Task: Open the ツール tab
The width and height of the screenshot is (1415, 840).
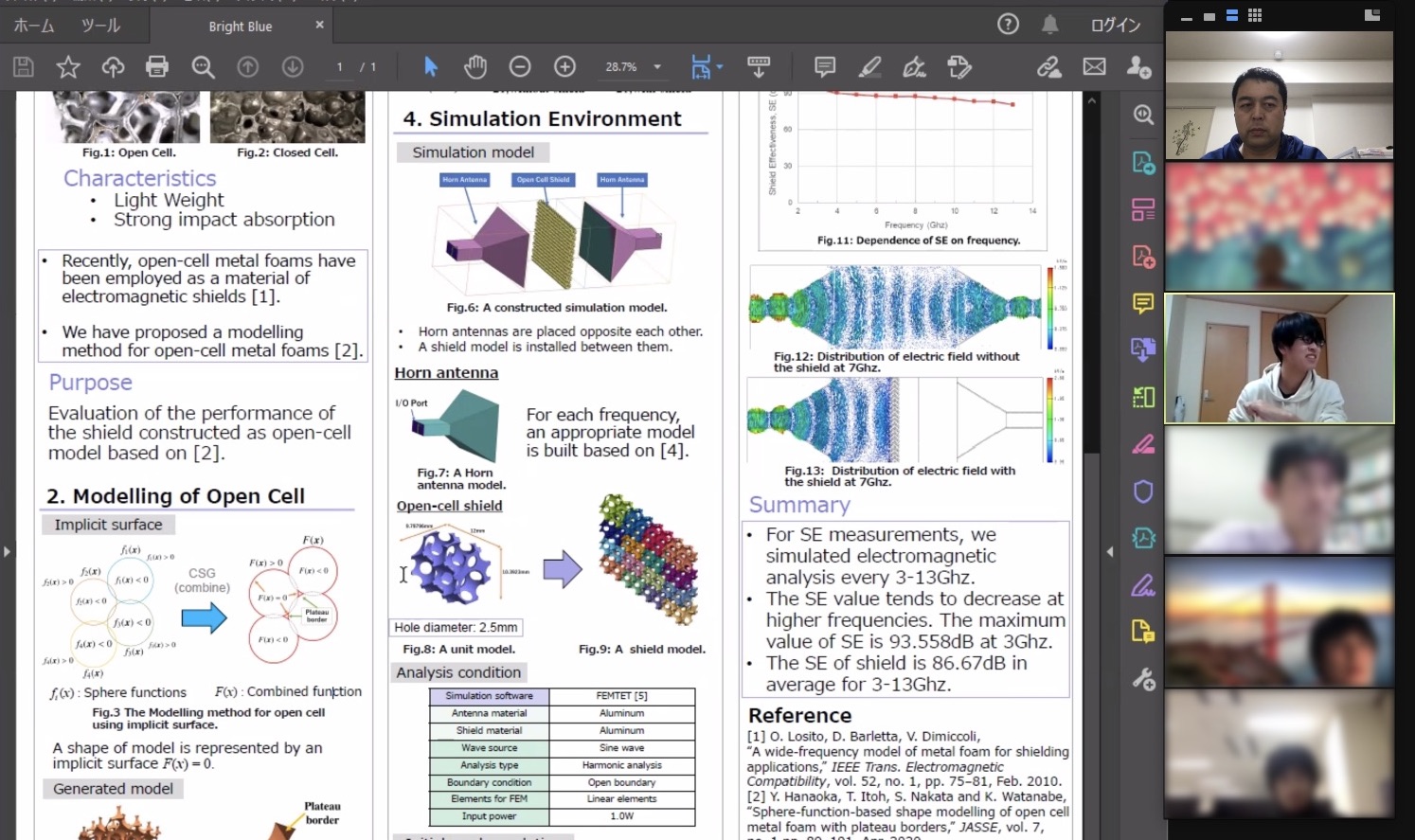Action: pos(100,26)
